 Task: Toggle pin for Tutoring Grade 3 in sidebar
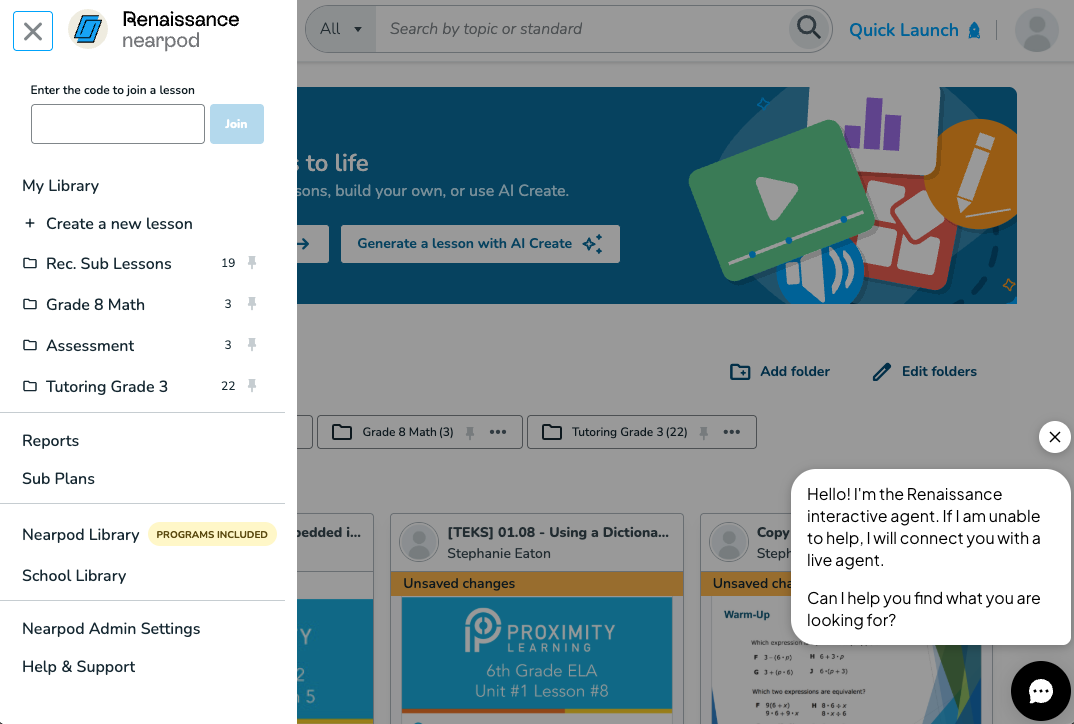tap(252, 386)
